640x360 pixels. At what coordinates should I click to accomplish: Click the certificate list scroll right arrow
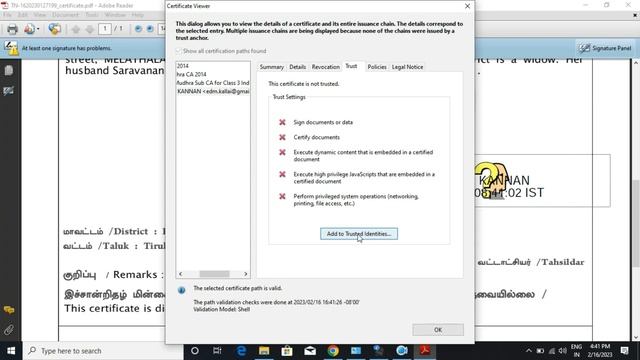click(x=246, y=274)
